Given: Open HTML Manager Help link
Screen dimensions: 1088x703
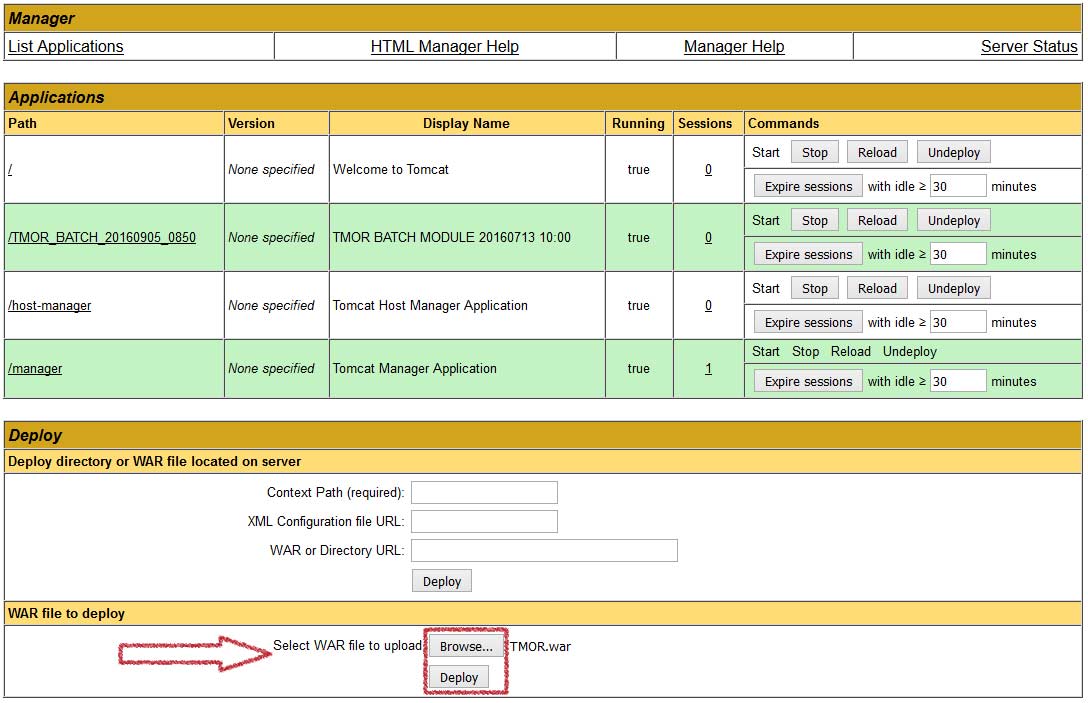Looking at the screenshot, I should (445, 46).
